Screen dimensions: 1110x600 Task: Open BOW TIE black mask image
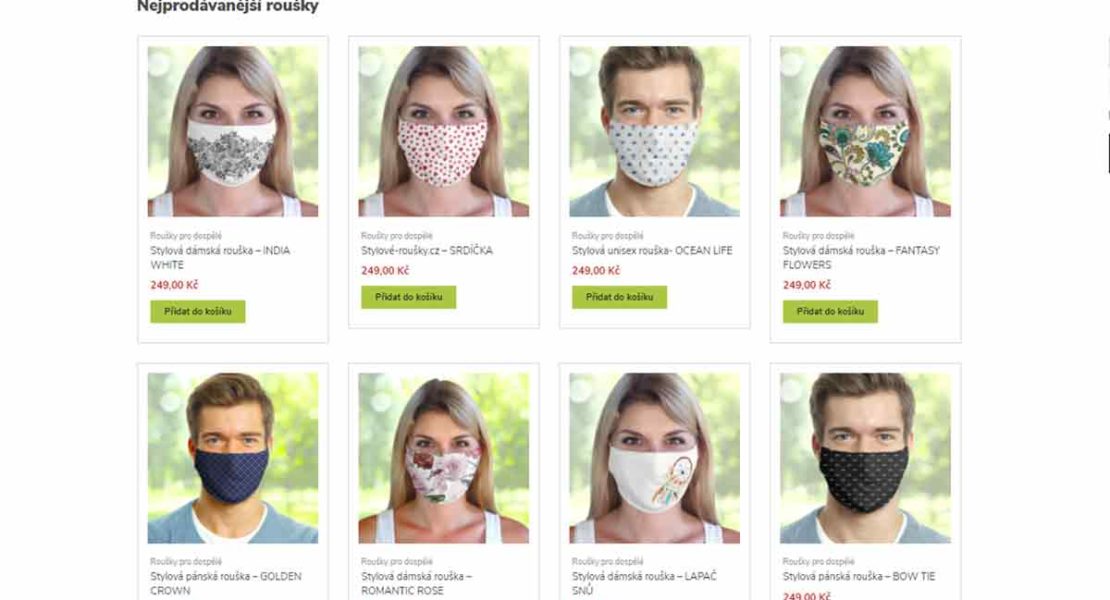pyautogui.click(x=866, y=458)
